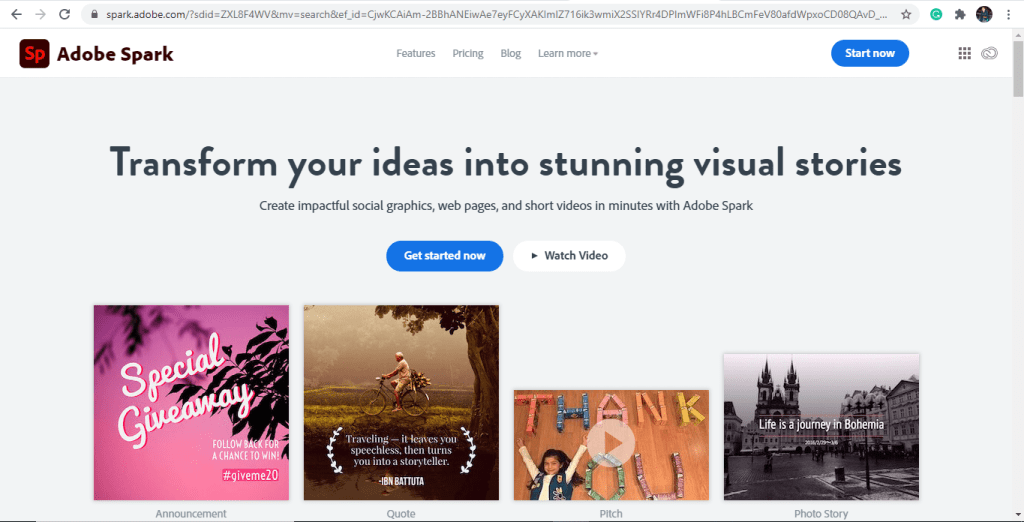Select the Special Giveaway announcement thumbnail
1024x522 pixels.
[191, 402]
